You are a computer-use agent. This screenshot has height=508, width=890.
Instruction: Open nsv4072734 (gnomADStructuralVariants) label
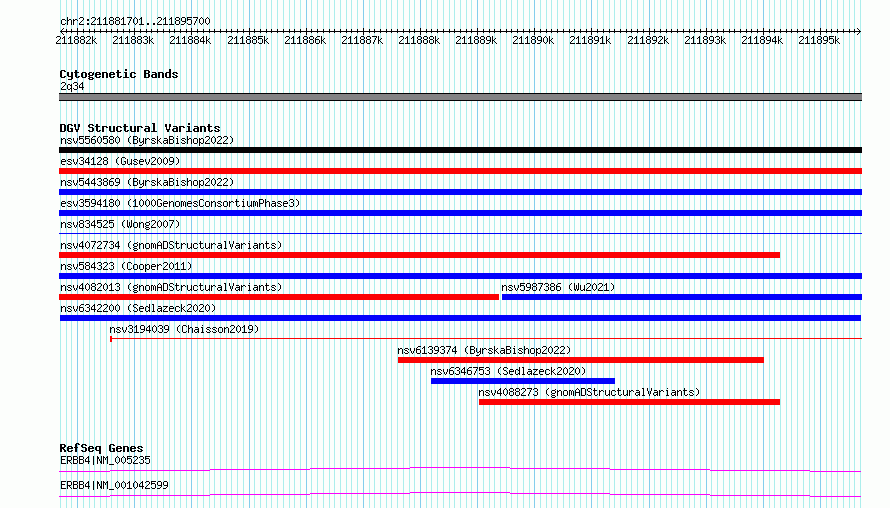[x=171, y=245]
